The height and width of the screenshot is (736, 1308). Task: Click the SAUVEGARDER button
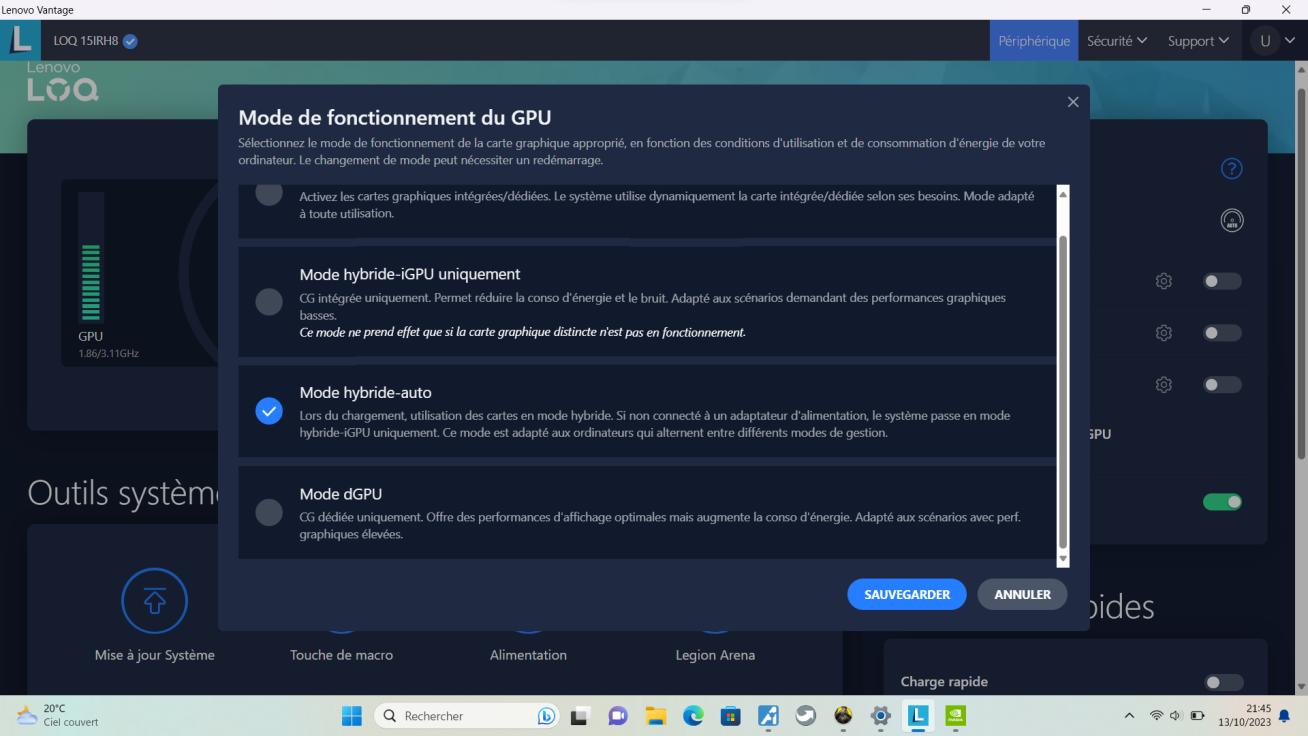906,594
